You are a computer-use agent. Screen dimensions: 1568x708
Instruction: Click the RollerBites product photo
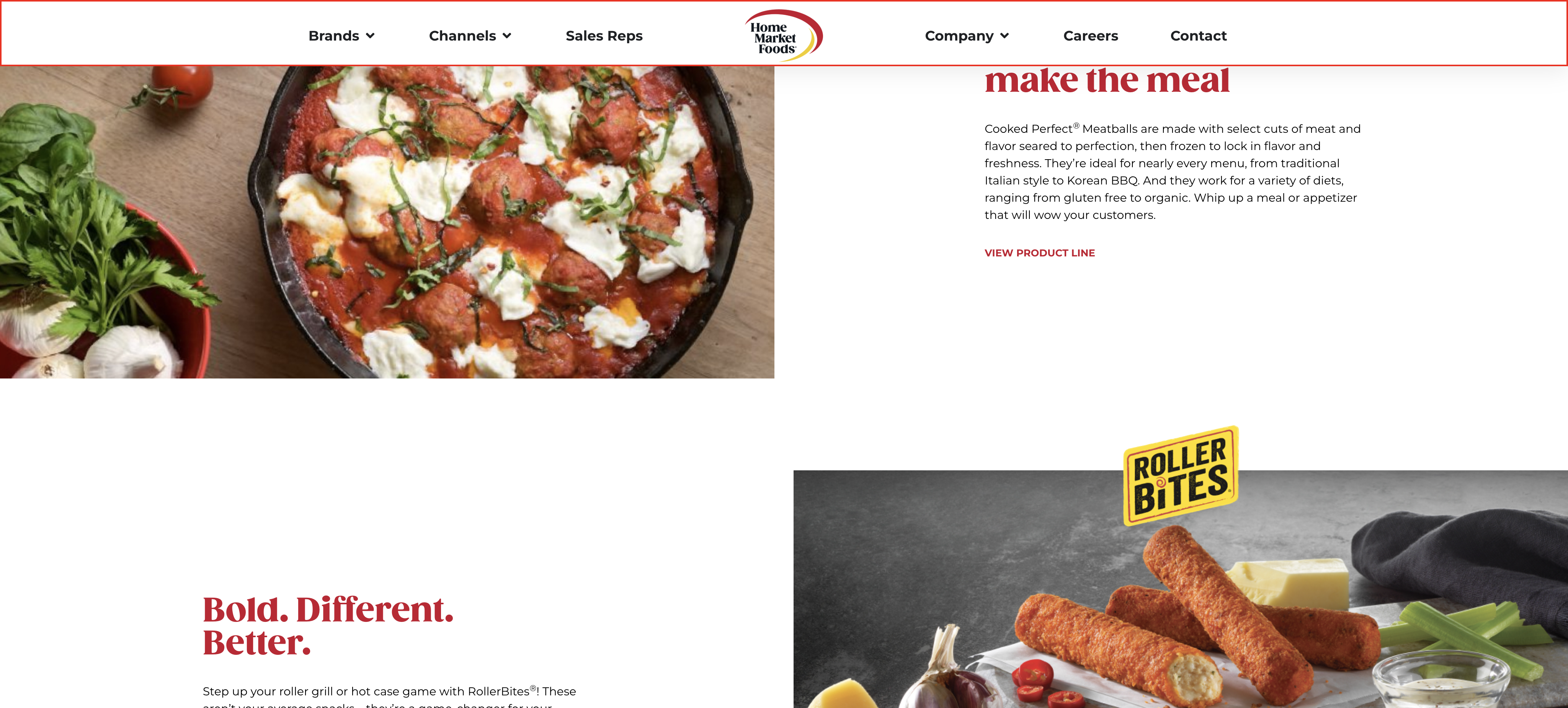[1180, 589]
